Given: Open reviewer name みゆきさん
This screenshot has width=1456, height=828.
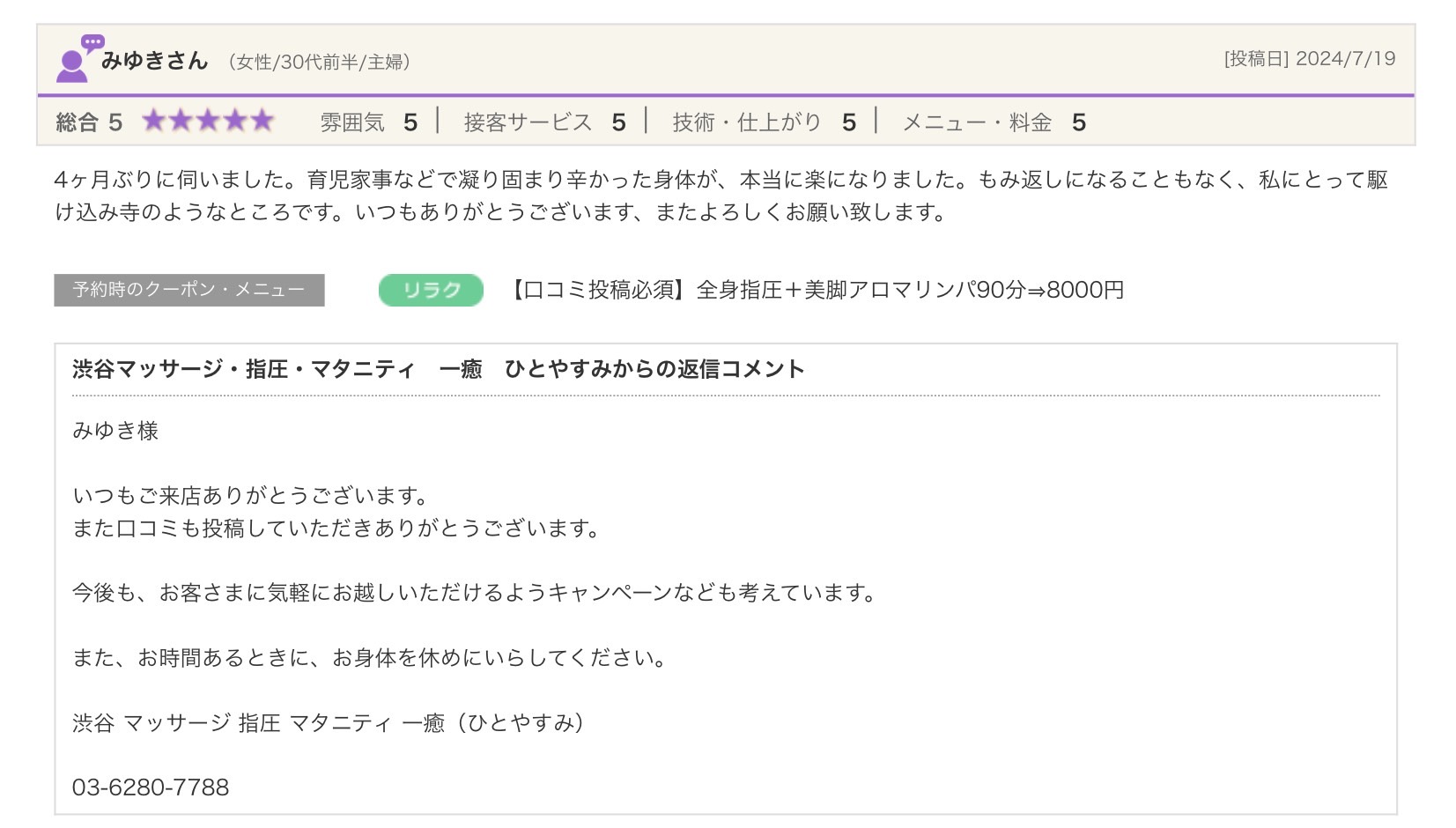Looking at the screenshot, I should [154, 61].
